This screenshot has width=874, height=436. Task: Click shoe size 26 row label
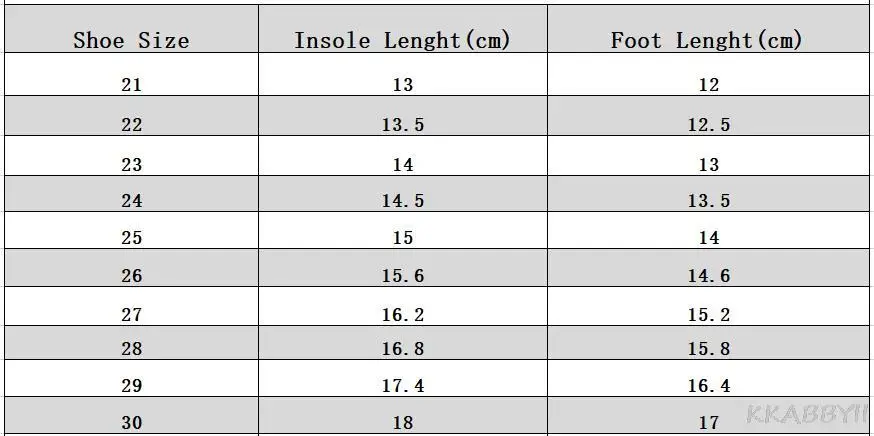131,276
